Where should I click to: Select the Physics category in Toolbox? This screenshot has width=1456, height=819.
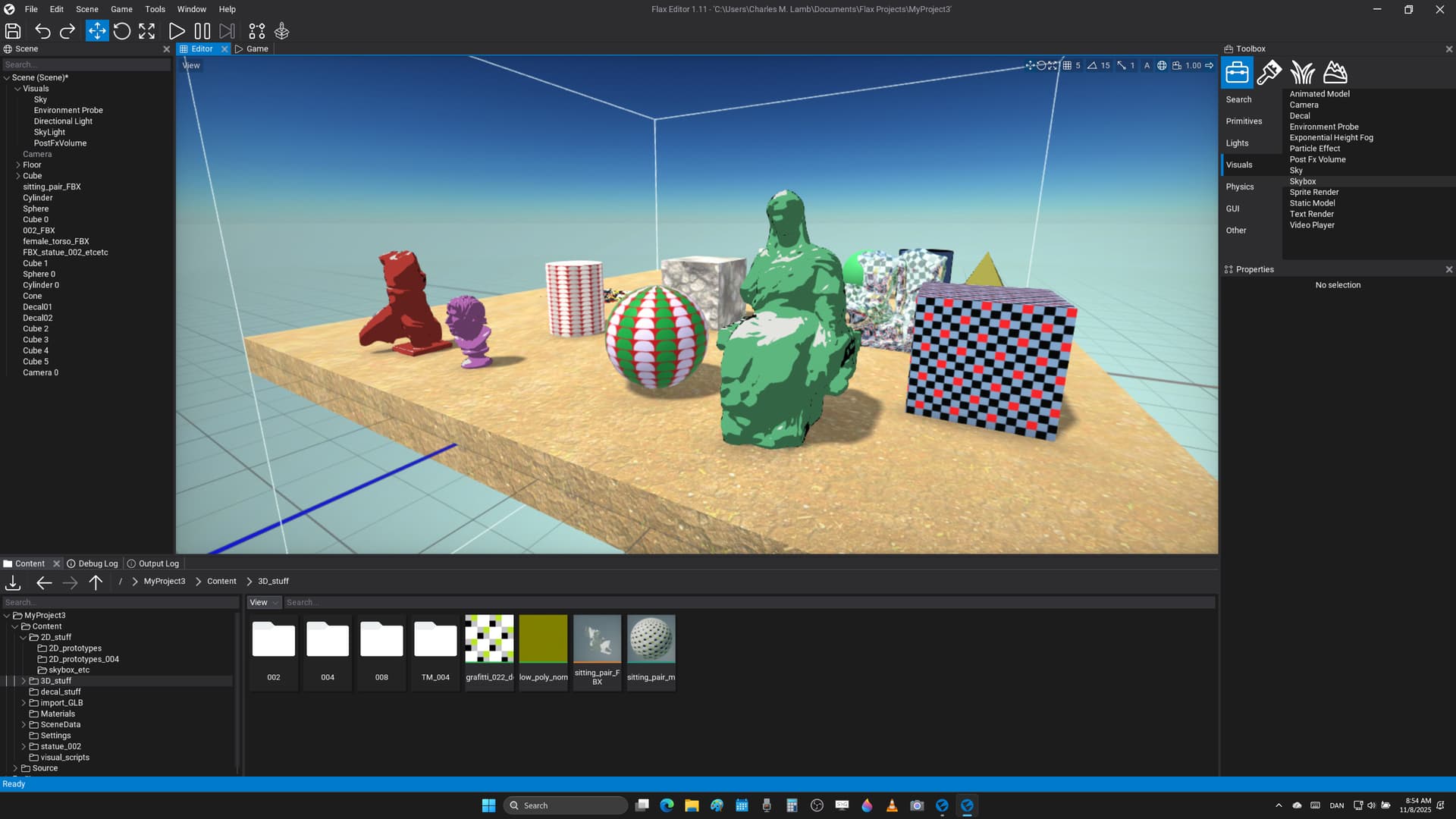click(1240, 187)
